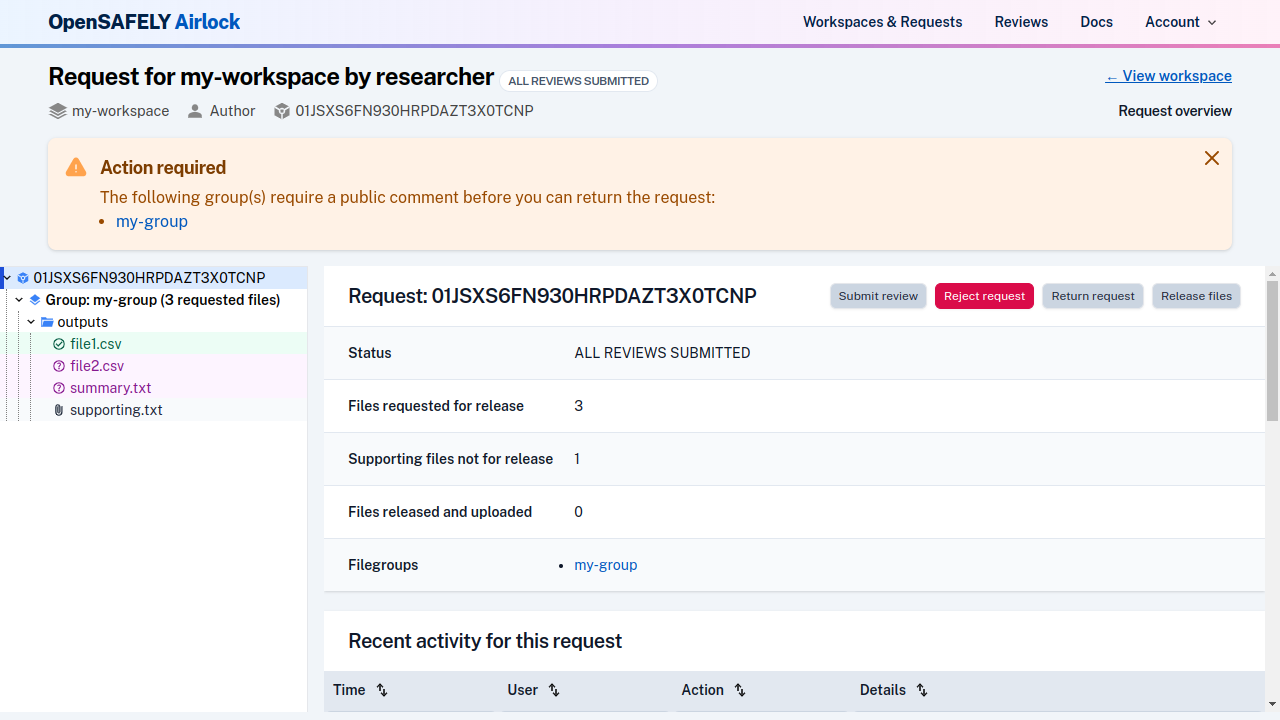The height and width of the screenshot is (720, 1280).
Task: Follow the View workspace link
Action: click(1168, 76)
